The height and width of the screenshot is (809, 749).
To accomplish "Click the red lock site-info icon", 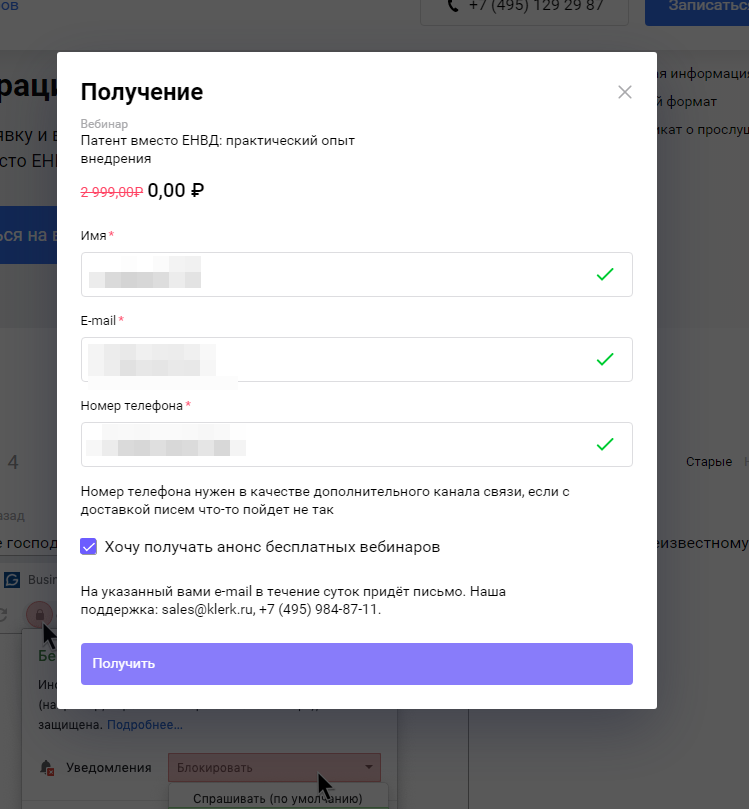I will pos(40,614).
